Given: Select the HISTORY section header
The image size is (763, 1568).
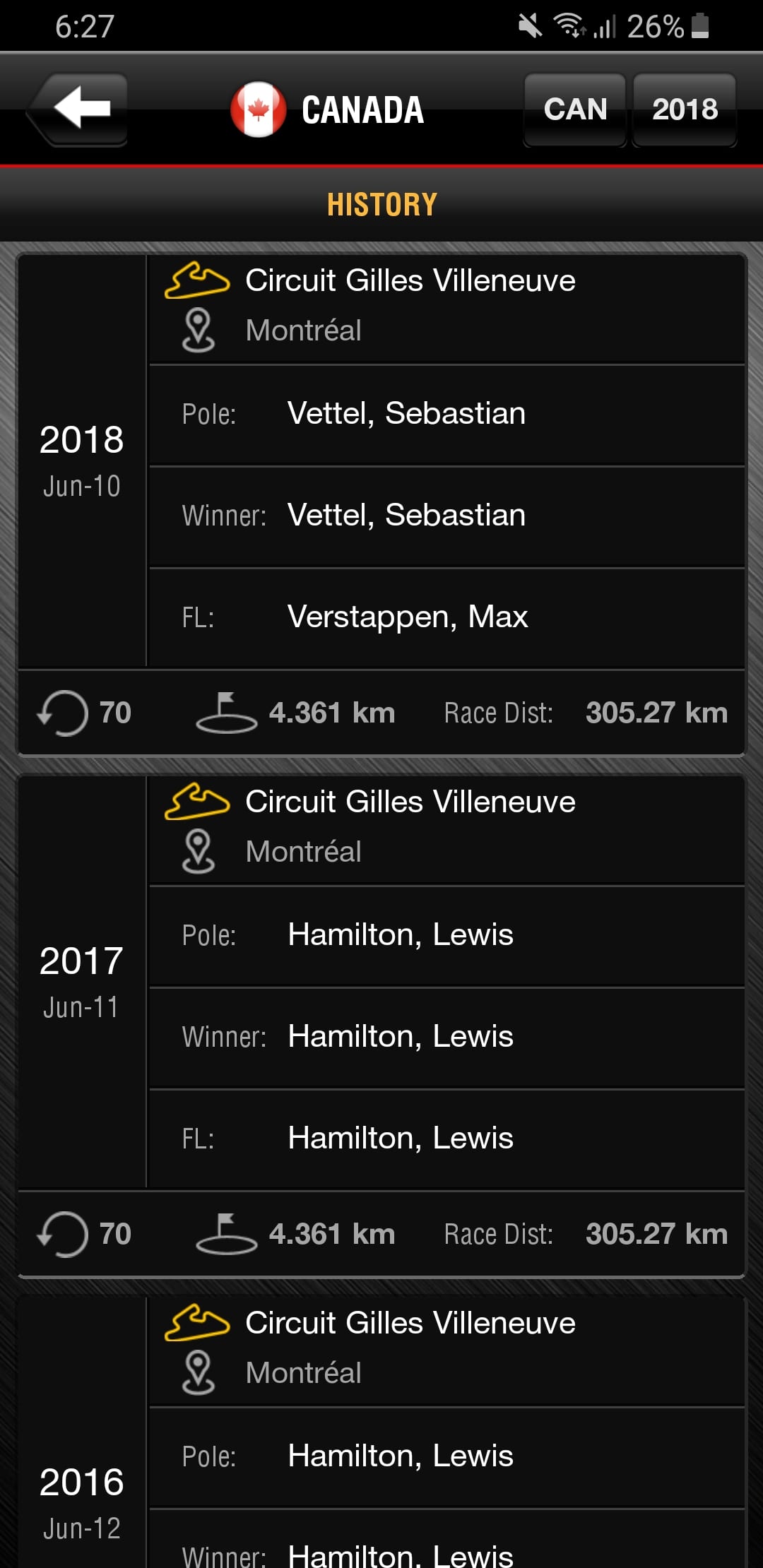Looking at the screenshot, I should [381, 205].
